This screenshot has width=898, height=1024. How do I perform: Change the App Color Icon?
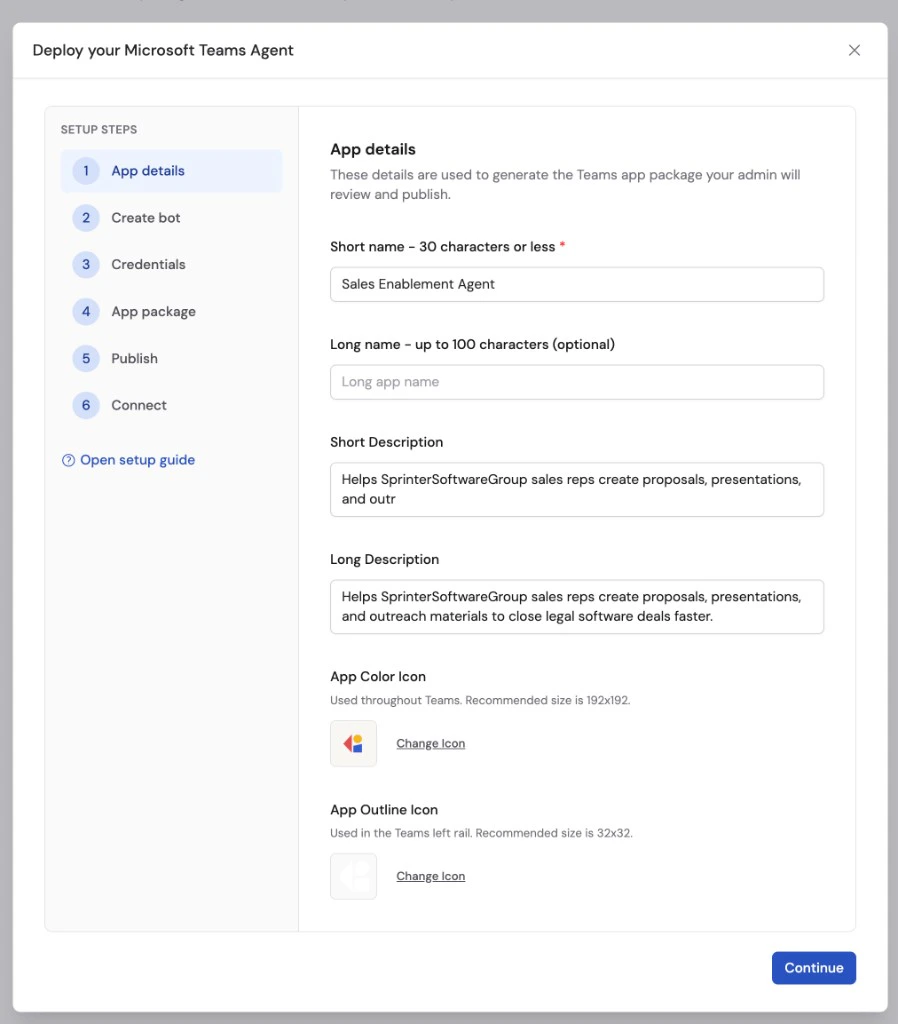[x=430, y=743]
